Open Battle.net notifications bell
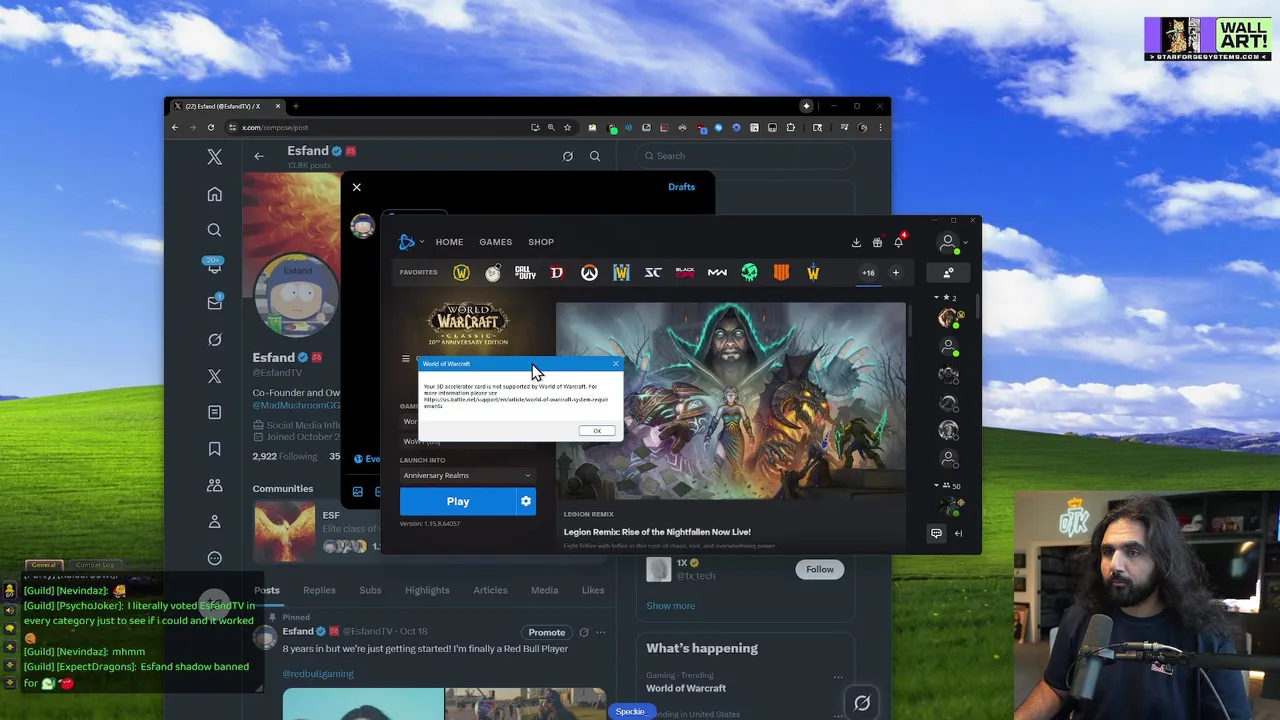This screenshot has height=720, width=1280. coord(899,241)
